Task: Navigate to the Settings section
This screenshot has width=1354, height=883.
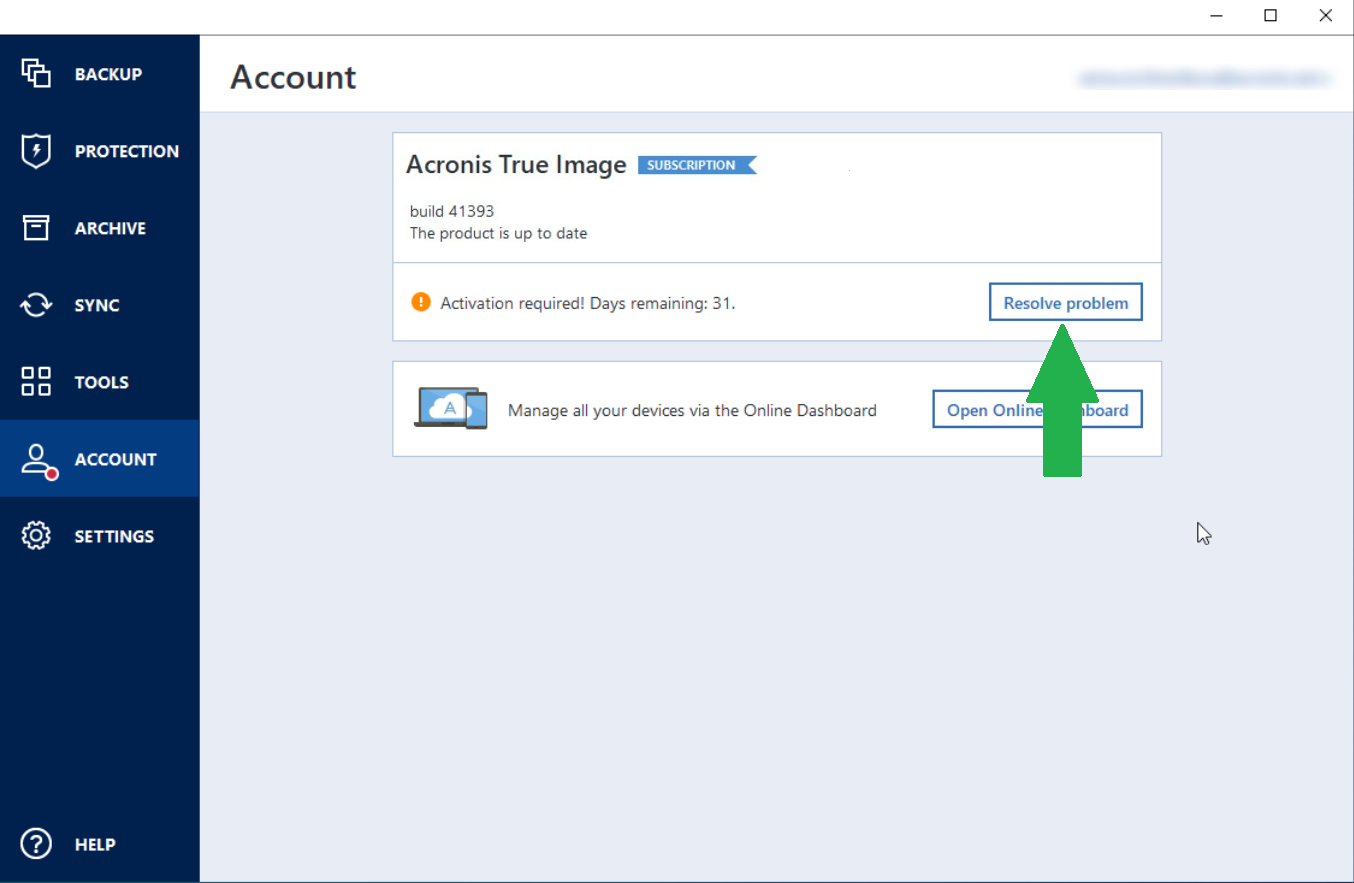Action: (114, 535)
